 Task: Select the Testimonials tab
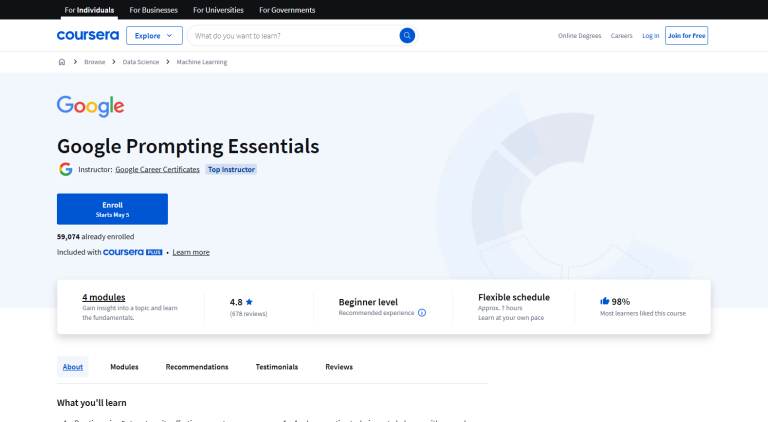(277, 367)
